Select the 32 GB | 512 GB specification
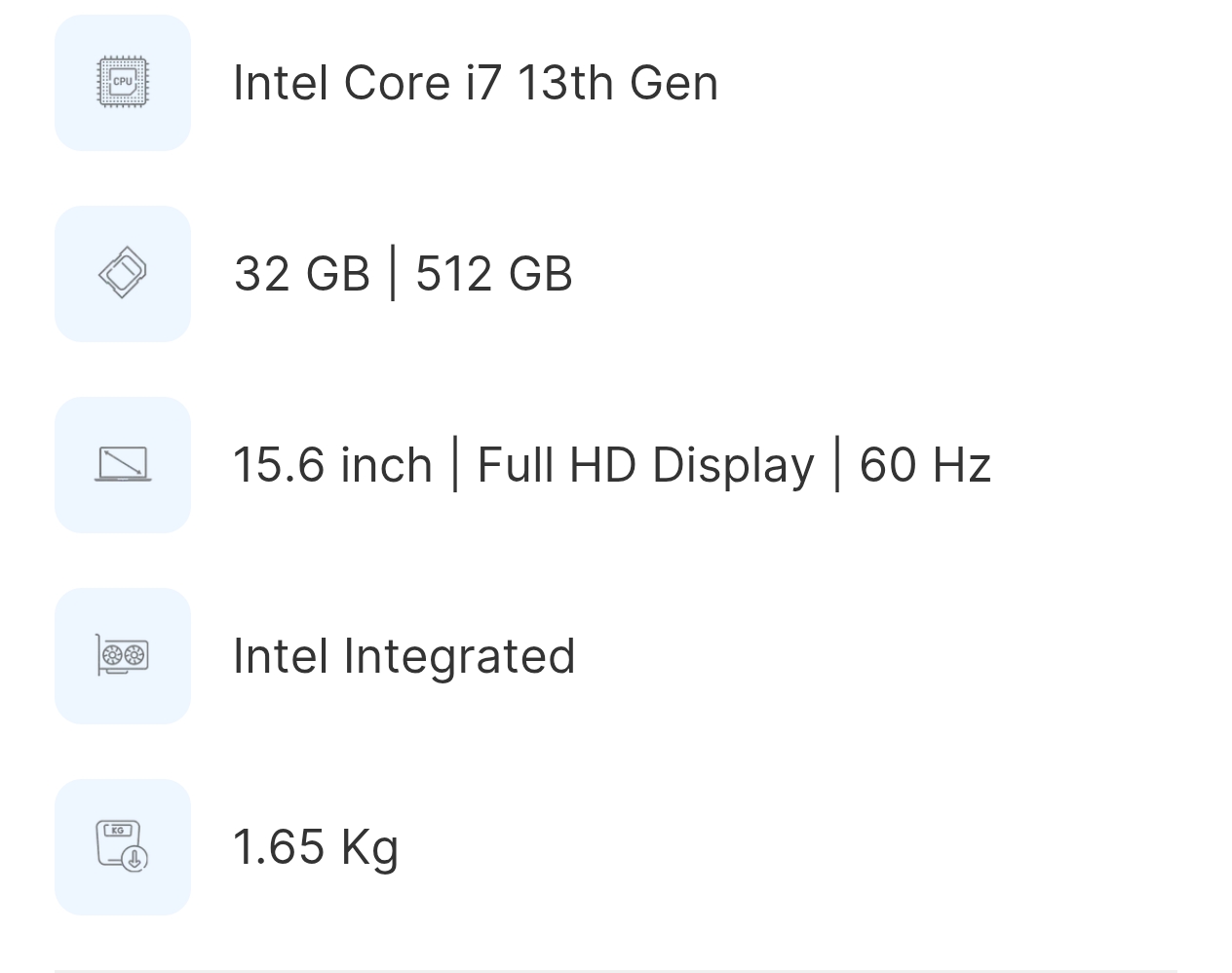The height and width of the screenshot is (973, 1232). 403,274
